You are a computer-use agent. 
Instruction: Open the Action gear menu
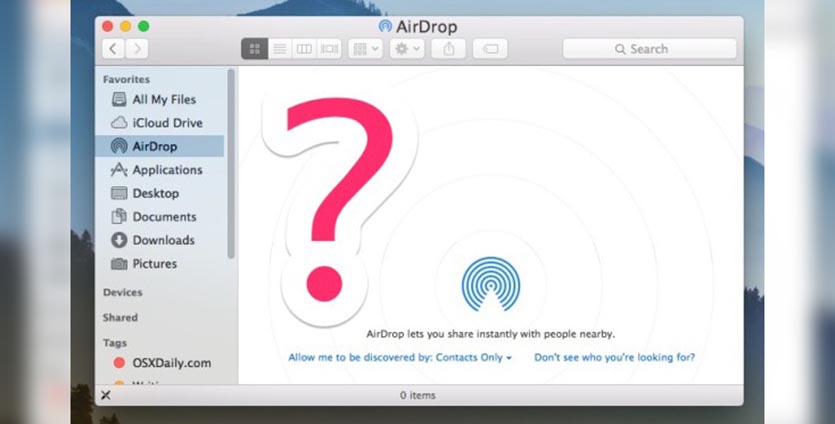click(x=407, y=49)
